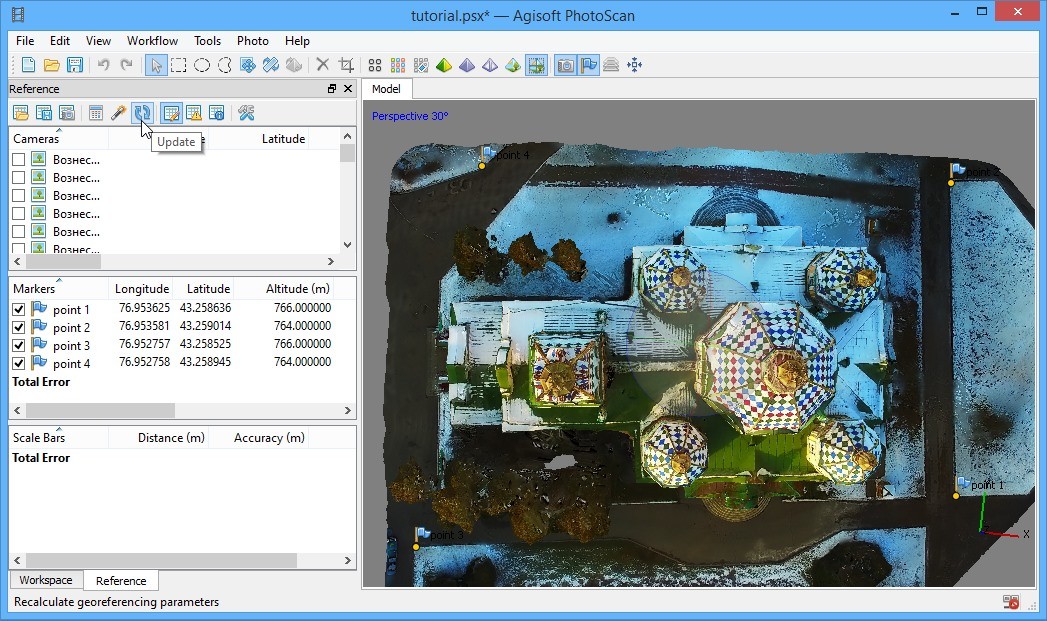Image resolution: width=1047 pixels, height=621 pixels.
Task: Export reference data in Reference pane
Action: 44,113
